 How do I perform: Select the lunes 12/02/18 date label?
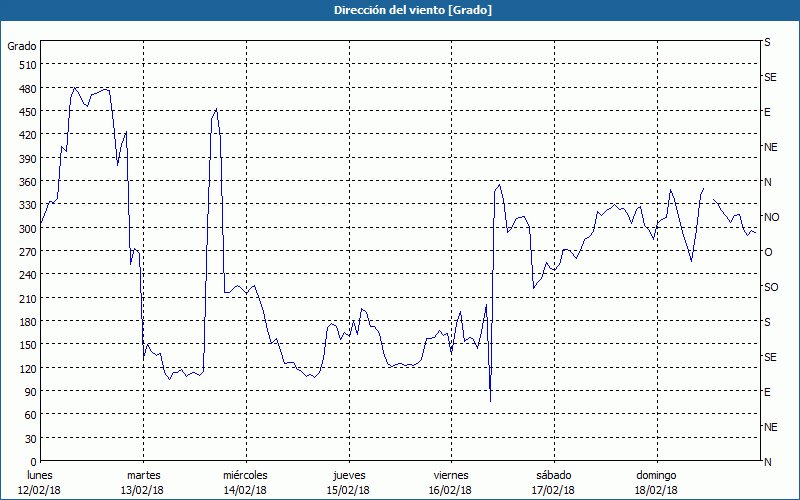[x=40, y=482]
